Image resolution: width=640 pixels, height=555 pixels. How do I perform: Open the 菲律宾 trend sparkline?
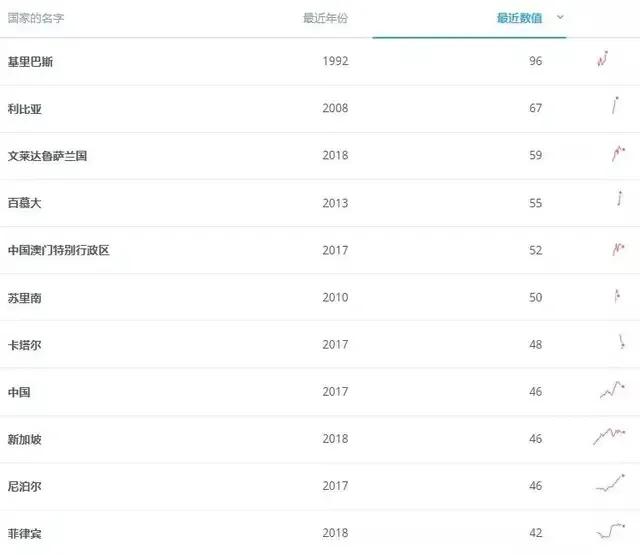pyautogui.click(x=610, y=530)
